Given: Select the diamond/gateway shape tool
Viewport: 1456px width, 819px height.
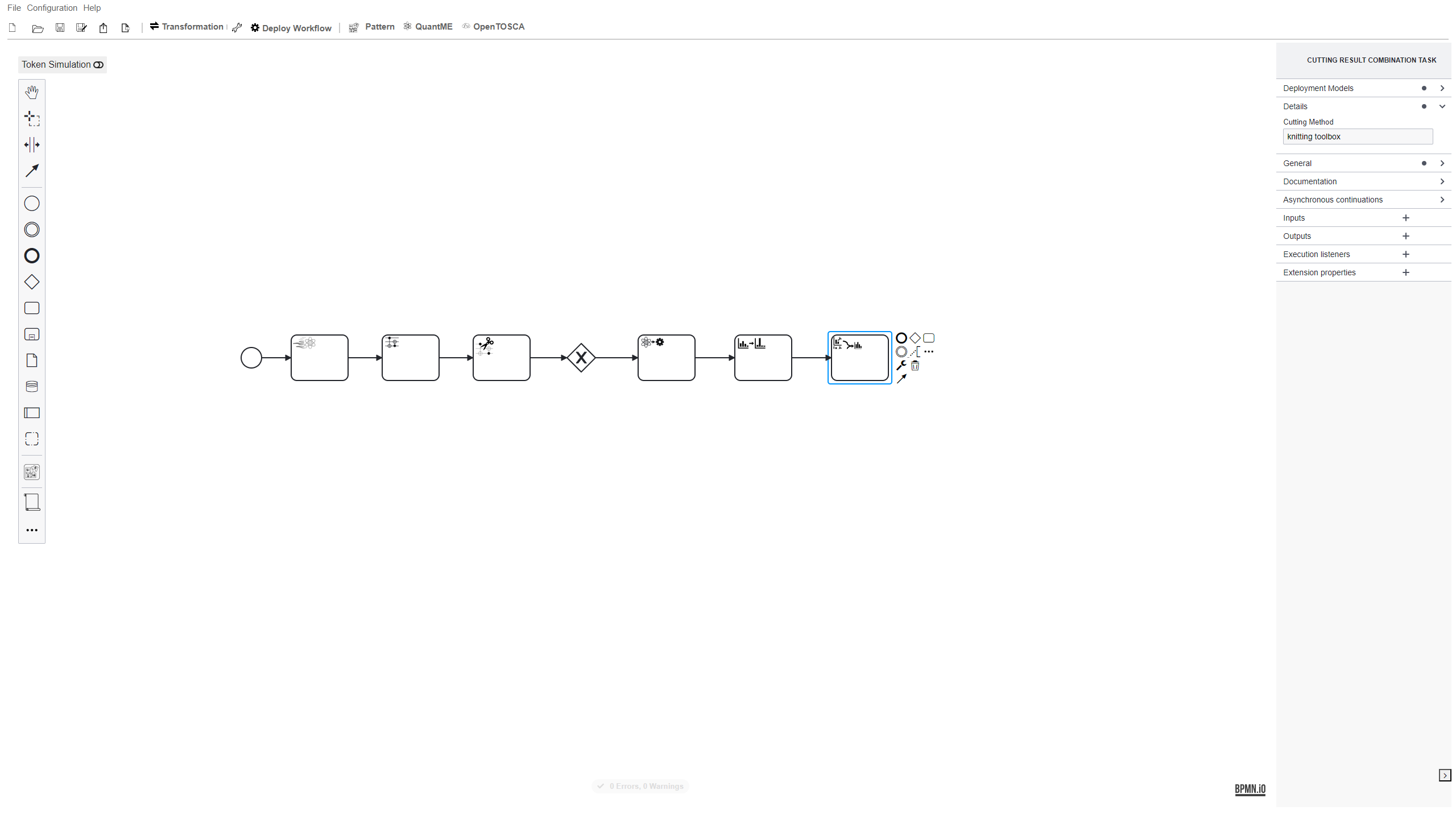Looking at the screenshot, I should point(32,282).
